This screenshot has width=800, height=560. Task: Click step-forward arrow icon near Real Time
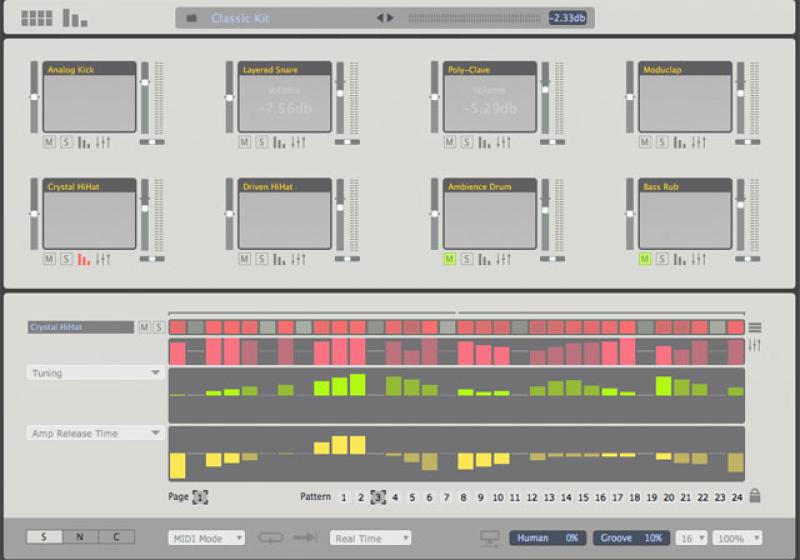[305, 538]
